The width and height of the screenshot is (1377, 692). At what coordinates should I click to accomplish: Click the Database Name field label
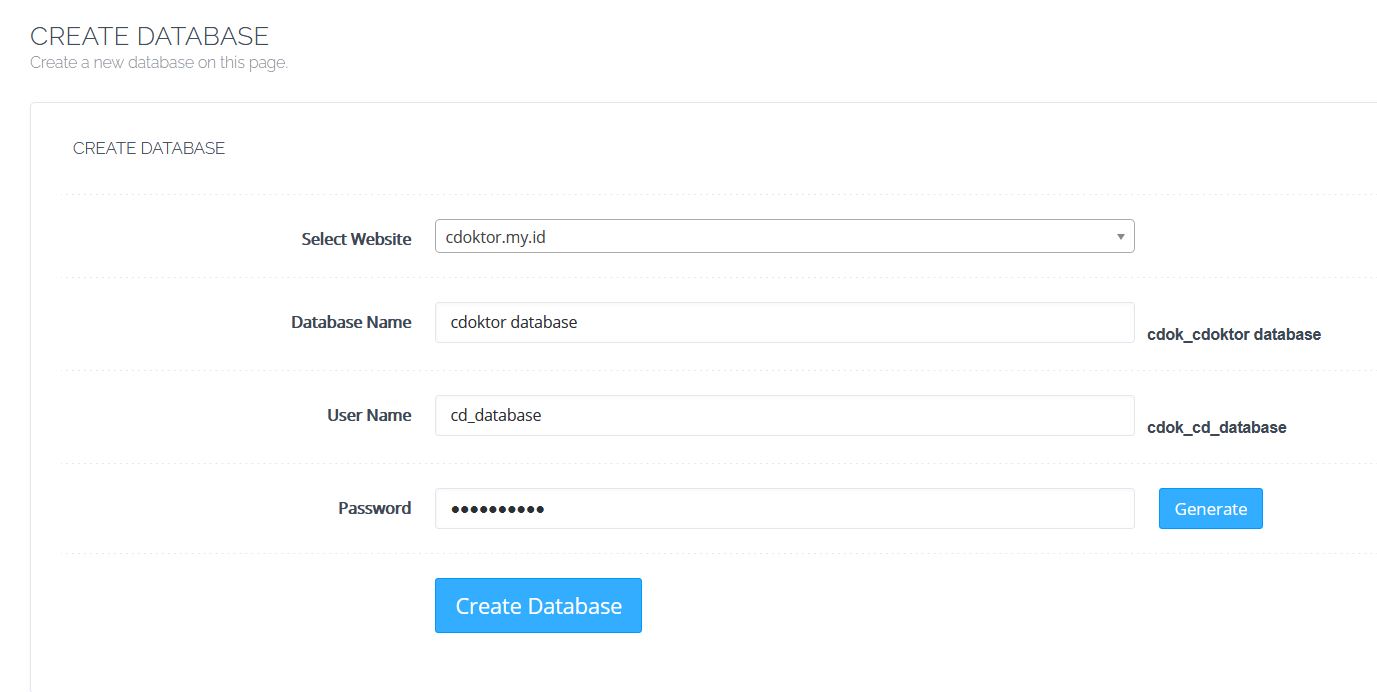350,322
